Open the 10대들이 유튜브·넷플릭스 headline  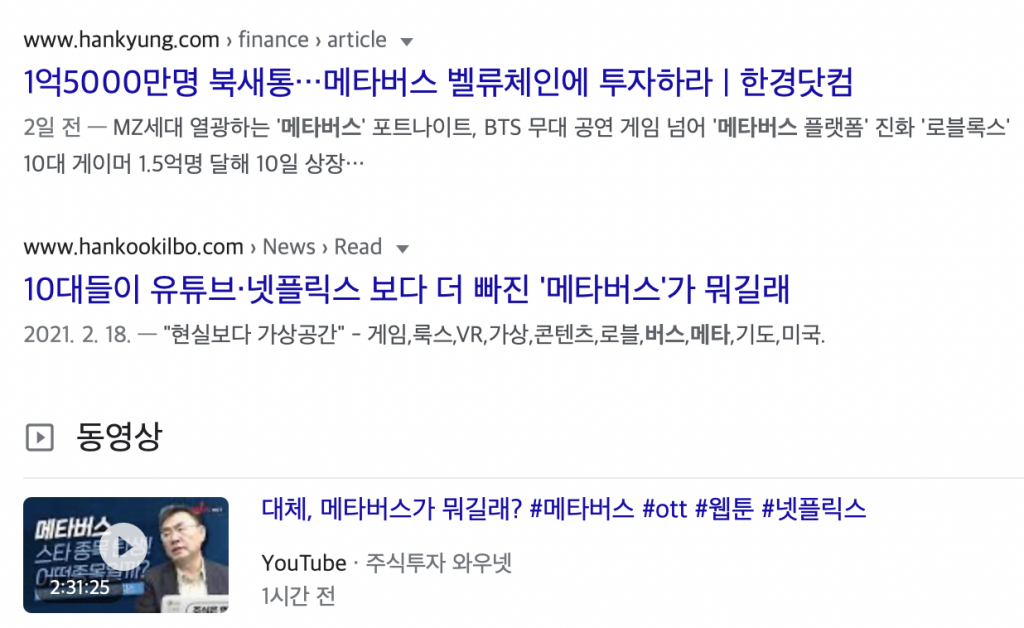[x=406, y=289]
